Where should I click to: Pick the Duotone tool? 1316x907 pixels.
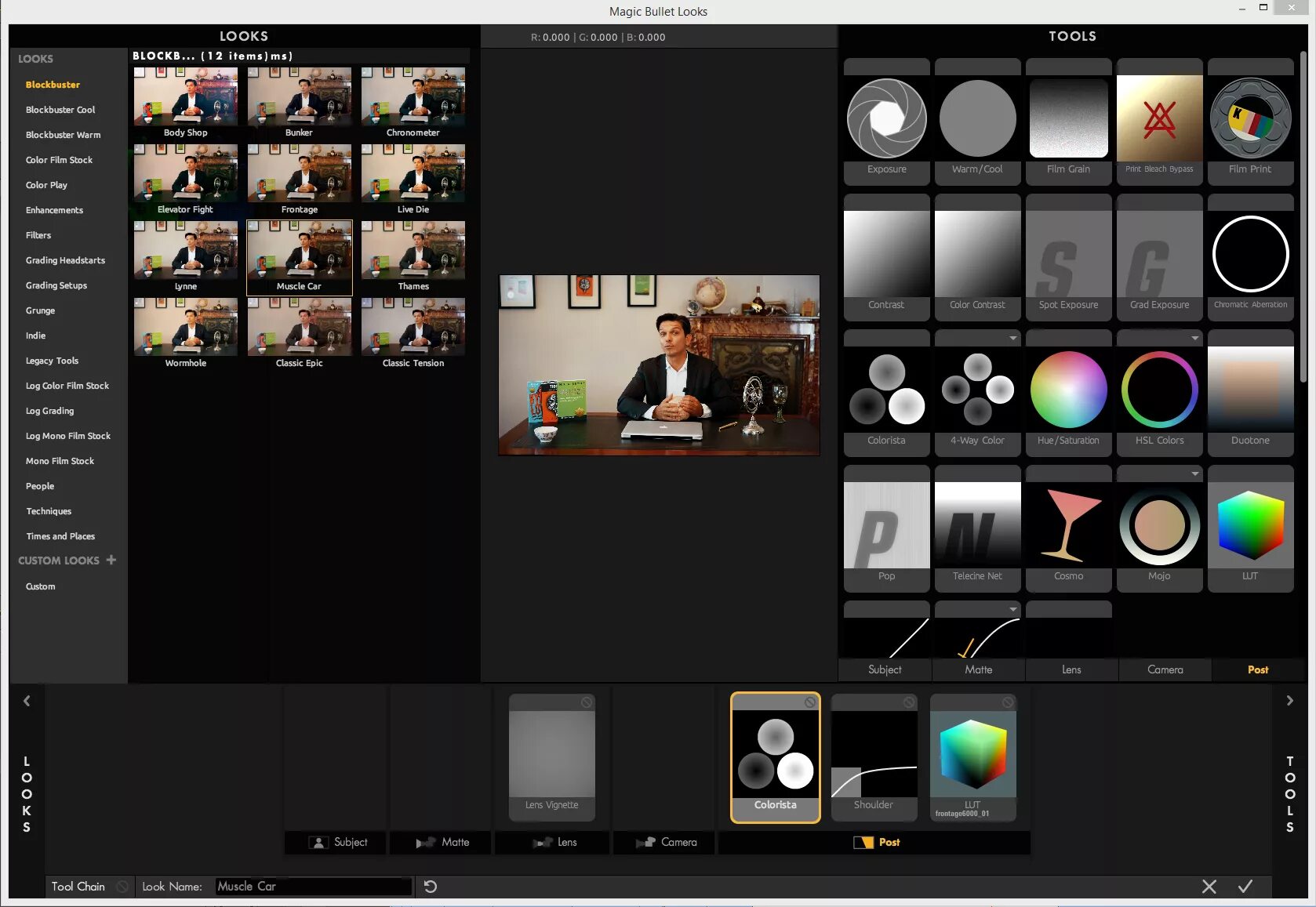1250,393
